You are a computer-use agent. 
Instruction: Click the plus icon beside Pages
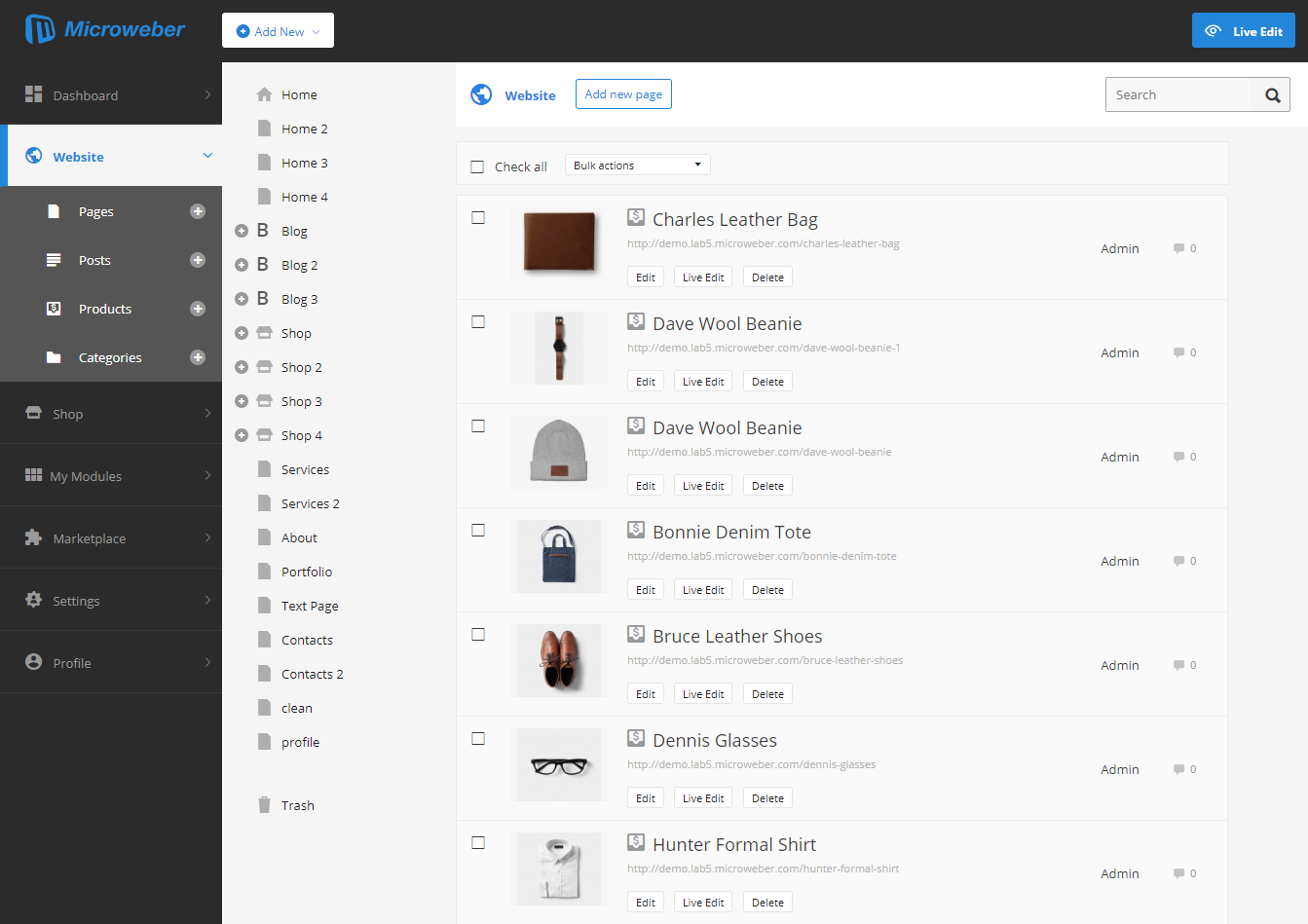point(198,211)
